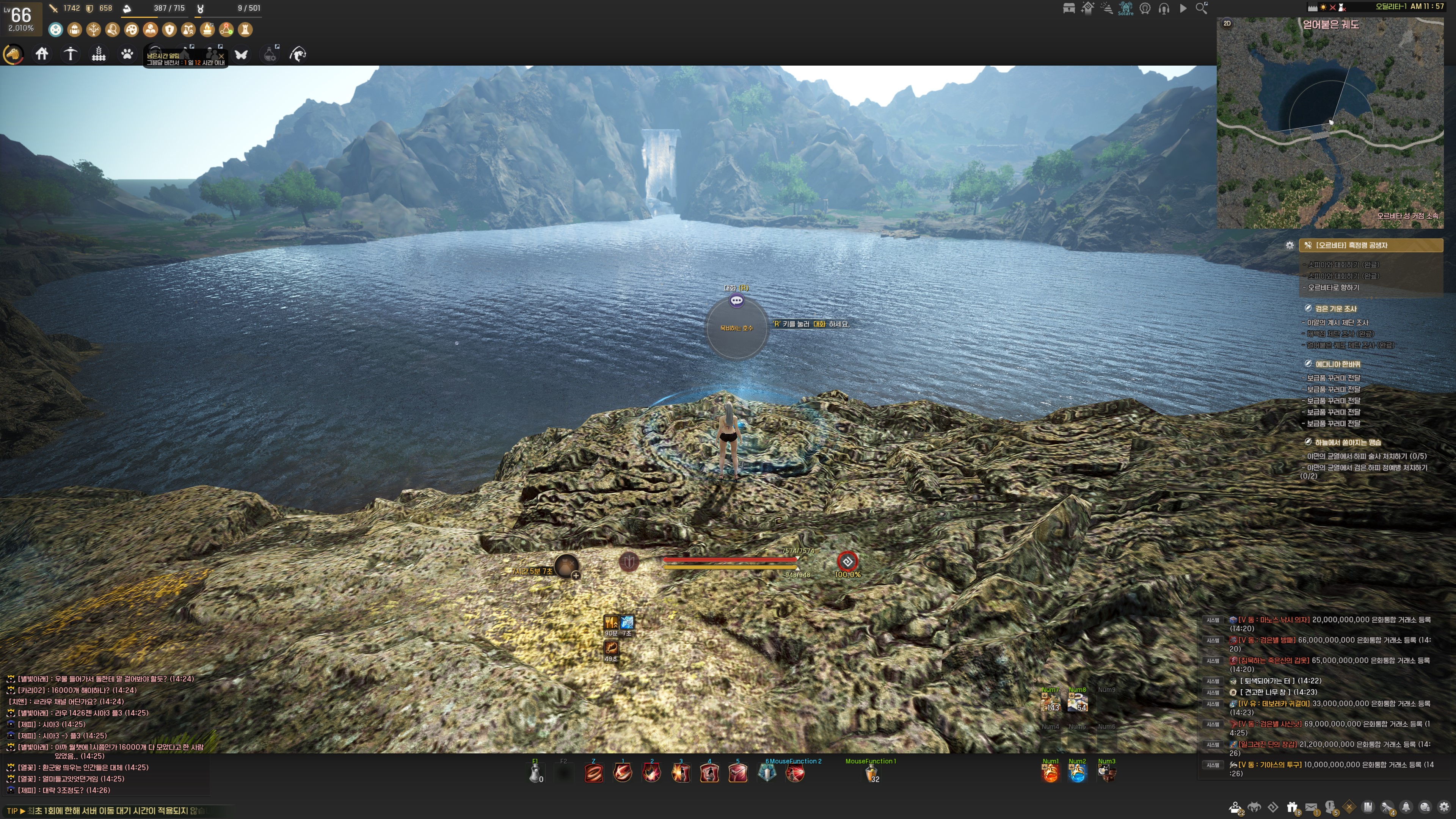The width and height of the screenshot is (1456, 819).
Task: Click the house residence icon
Action: coord(42,54)
